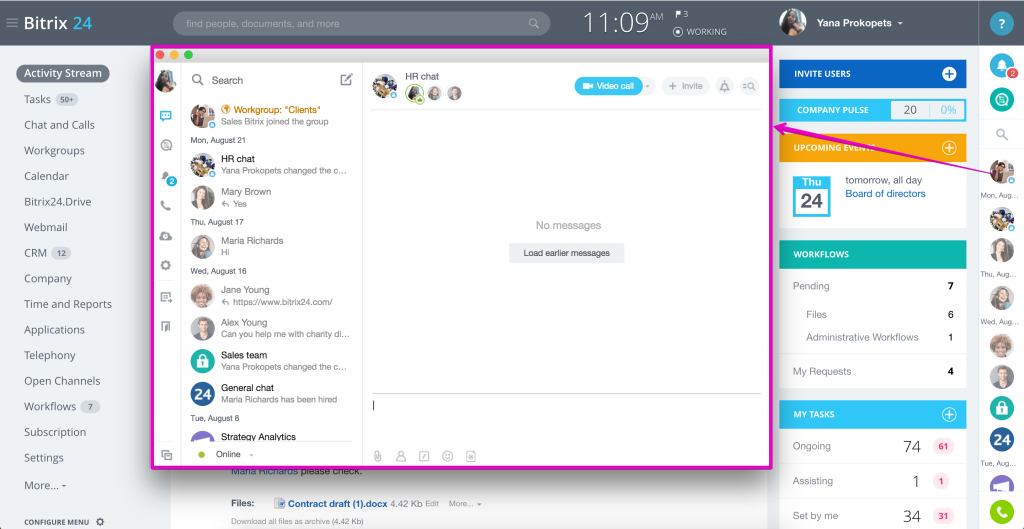Click the plus icon on Invite Users
This screenshot has height=529, width=1024.
tap(949, 74)
